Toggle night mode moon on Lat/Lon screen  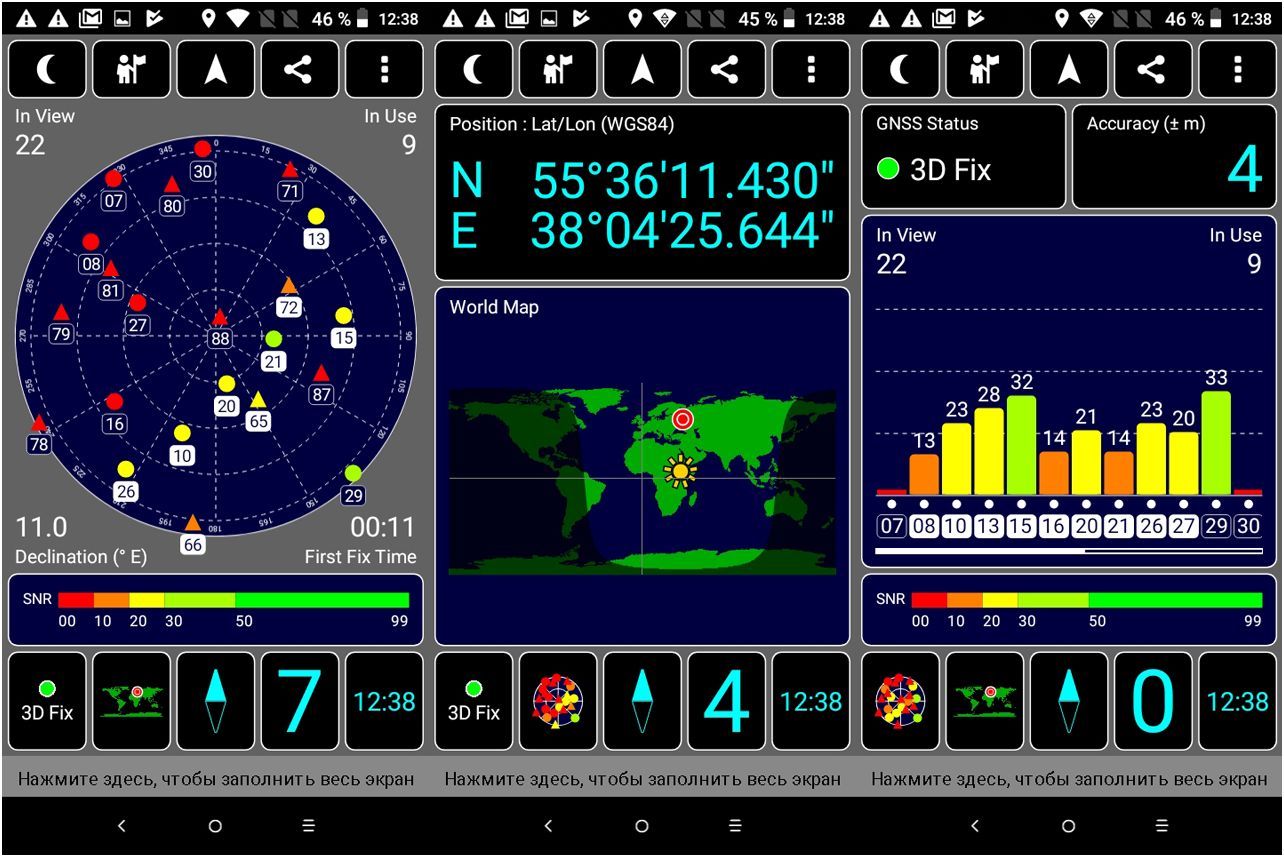coord(474,70)
